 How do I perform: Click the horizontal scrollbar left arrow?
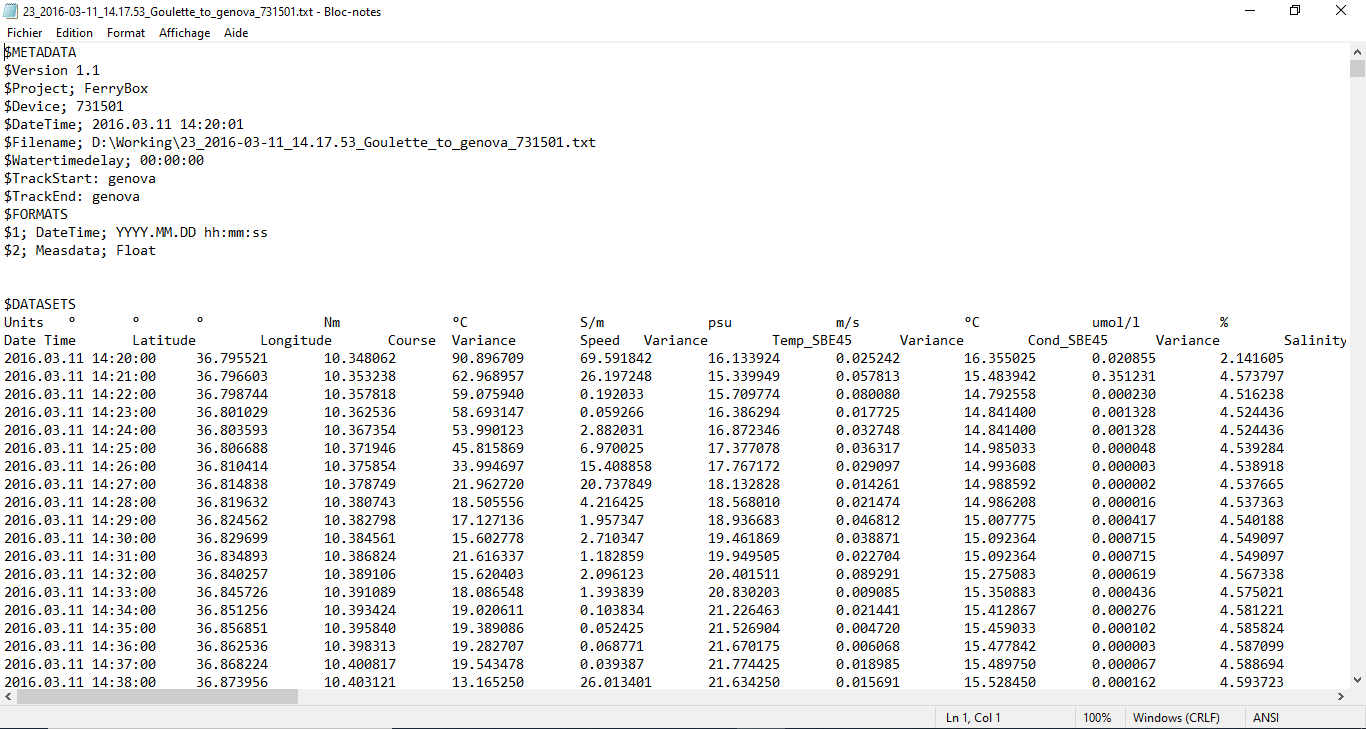tap(8, 696)
